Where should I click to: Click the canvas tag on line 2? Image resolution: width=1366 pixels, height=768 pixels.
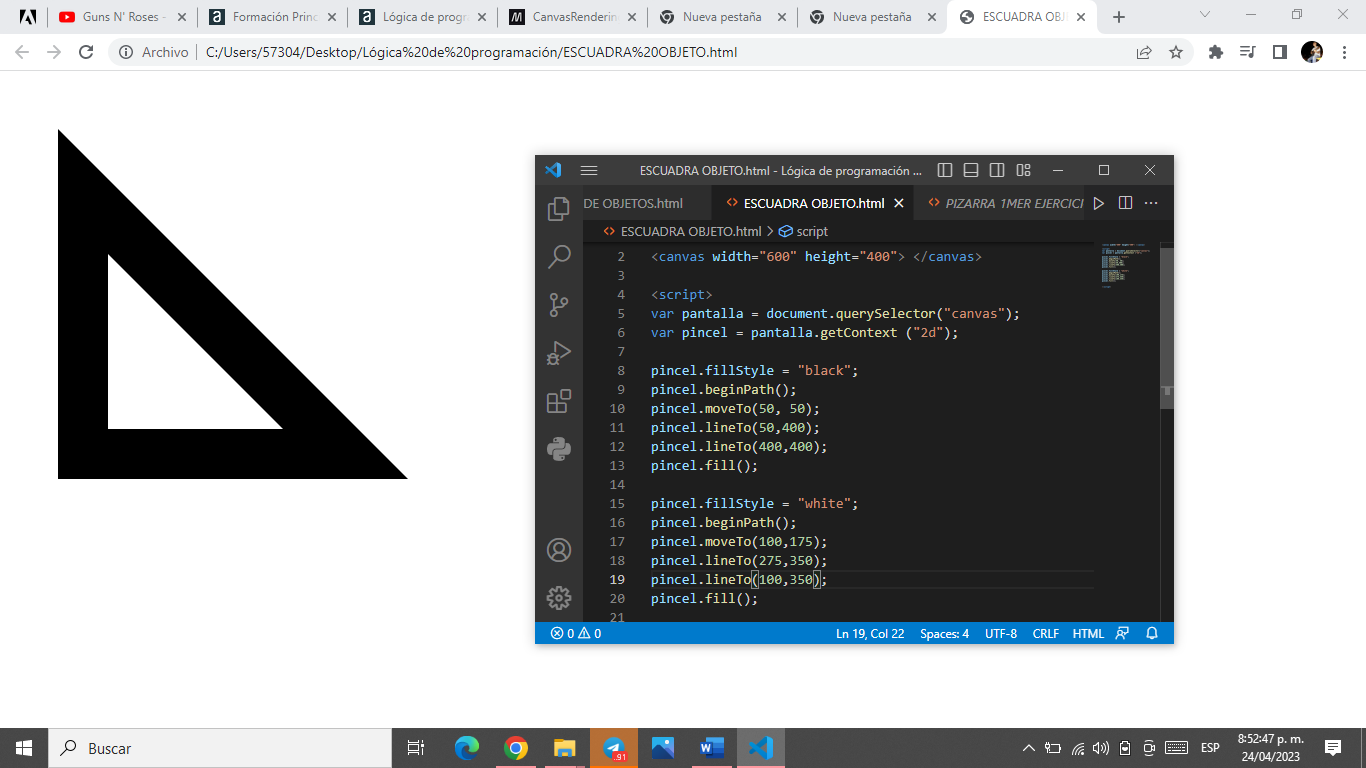(x=816, y=256)
